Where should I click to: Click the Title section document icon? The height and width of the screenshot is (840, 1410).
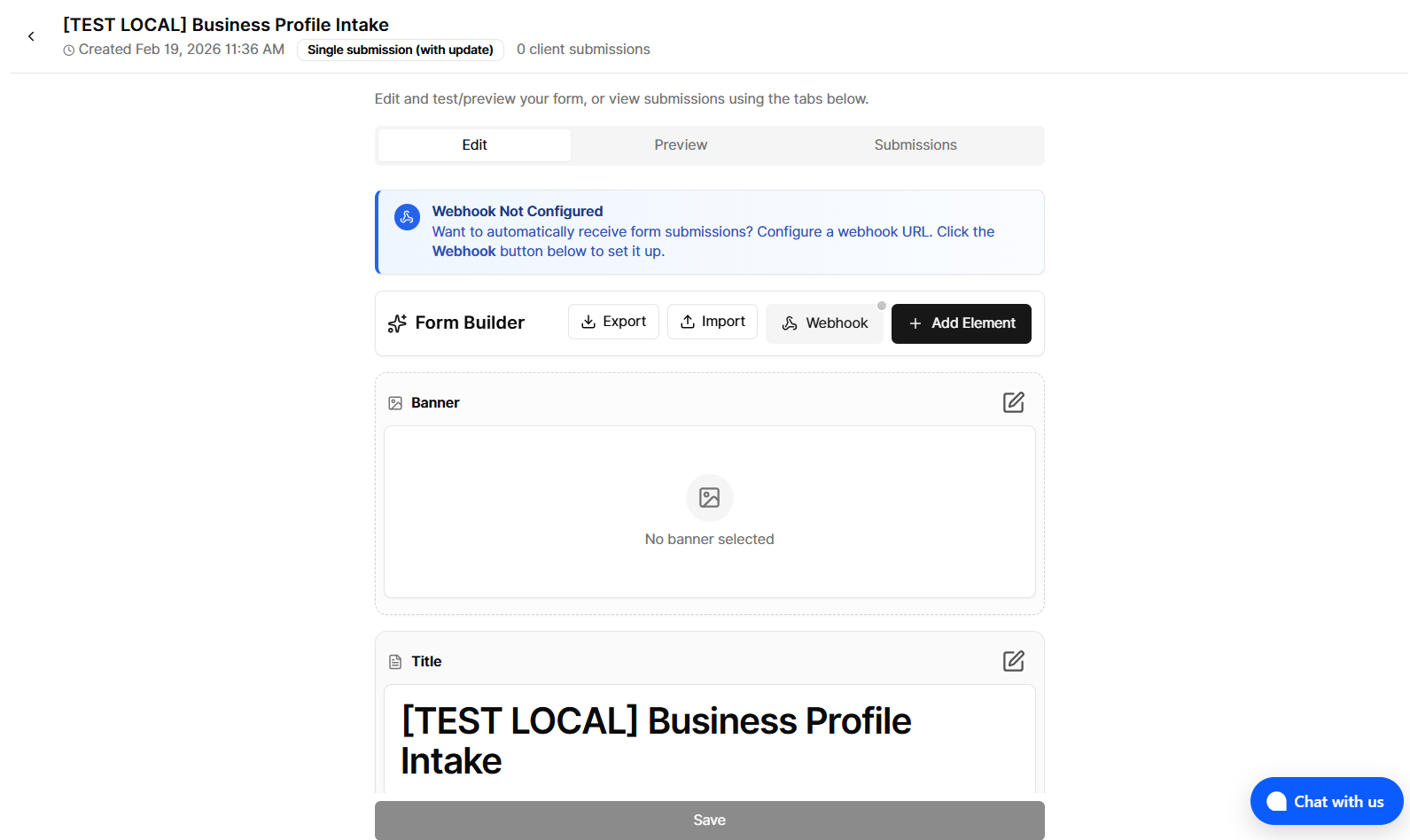pyautogui.click(x=395, y=662)
